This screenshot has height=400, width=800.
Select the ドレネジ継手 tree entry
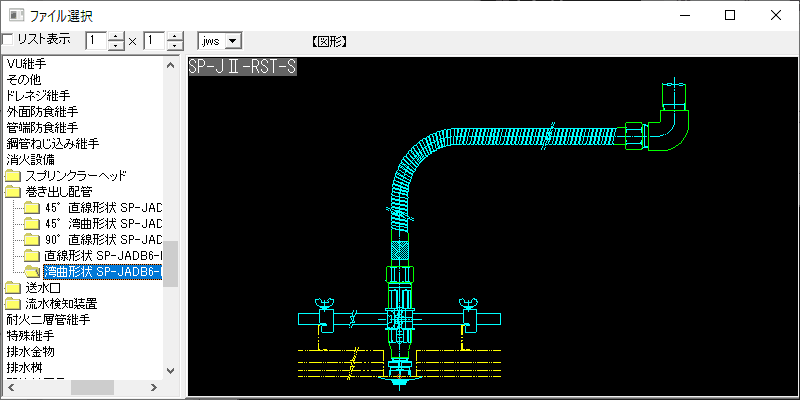[x=38, y=96]
